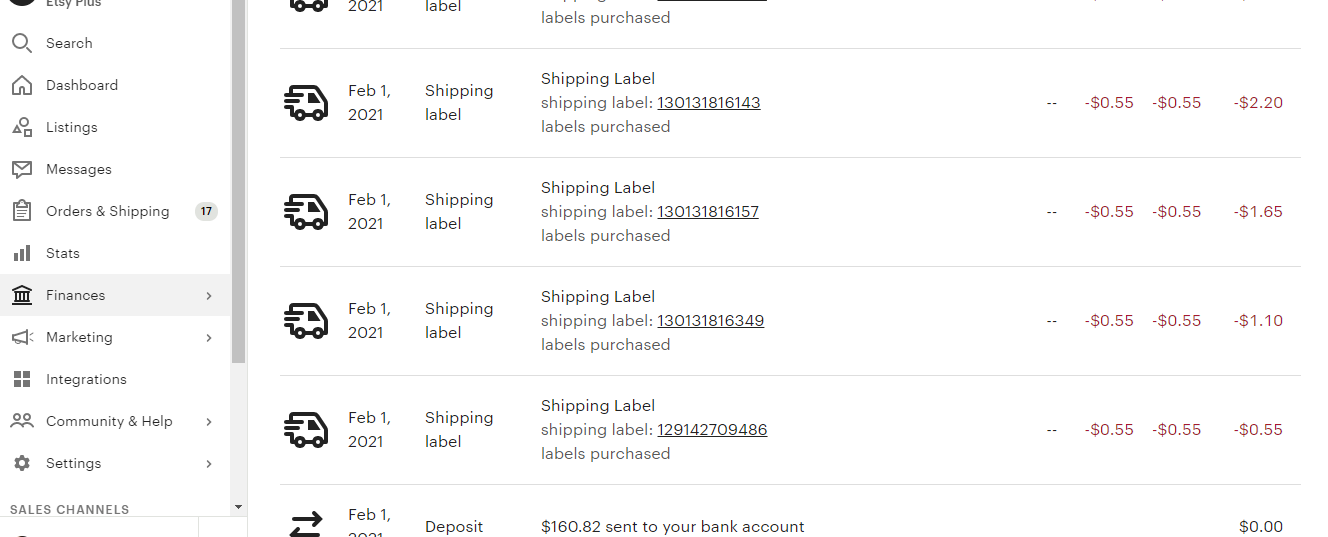Open Dashboard via the house icon
1328x537 pixels.
coord(22,85)
